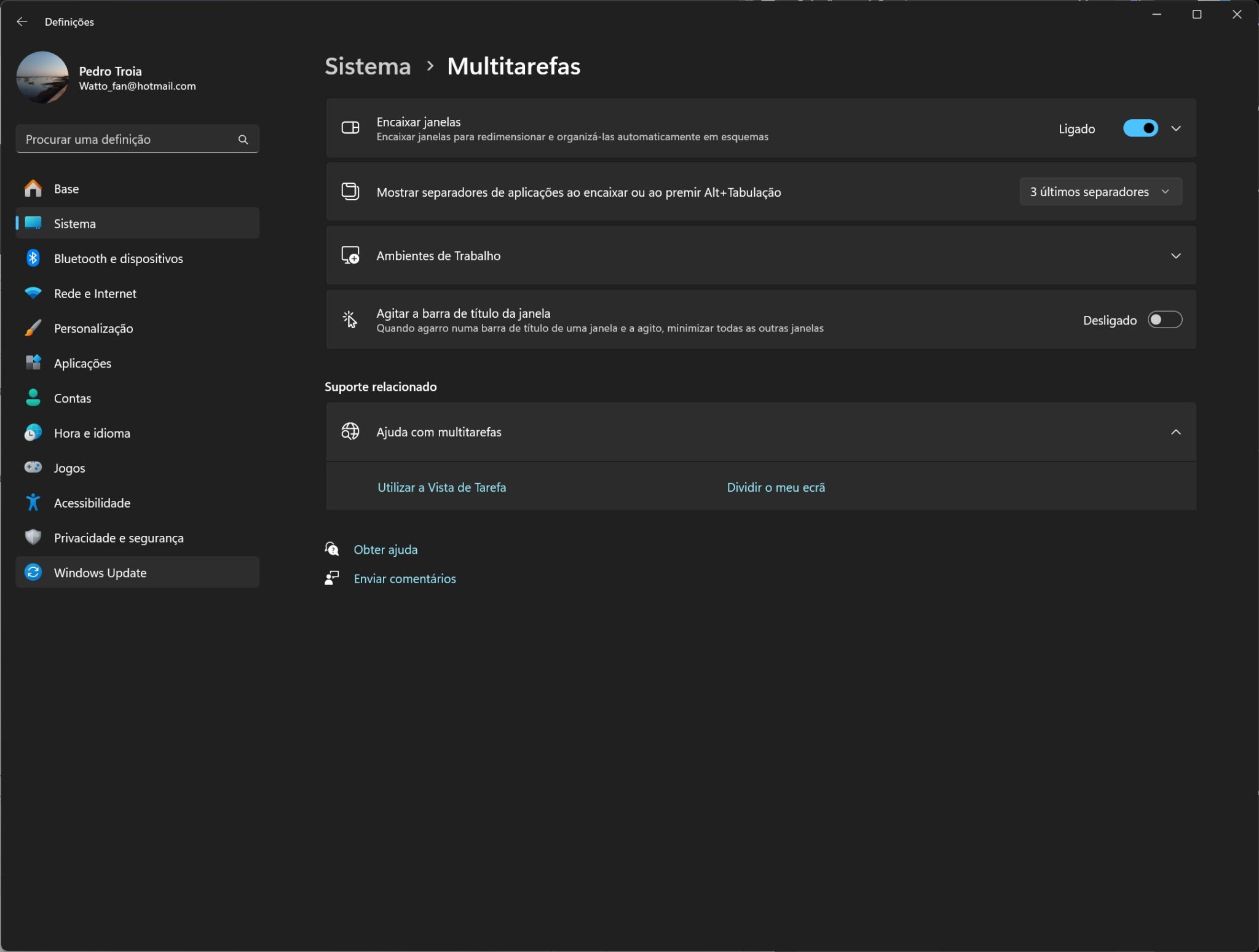Open Utilizar a Vista de Tarefa link
Image resolution: width=1259 pixels, height=952 pixels.
tap(441, 487)
